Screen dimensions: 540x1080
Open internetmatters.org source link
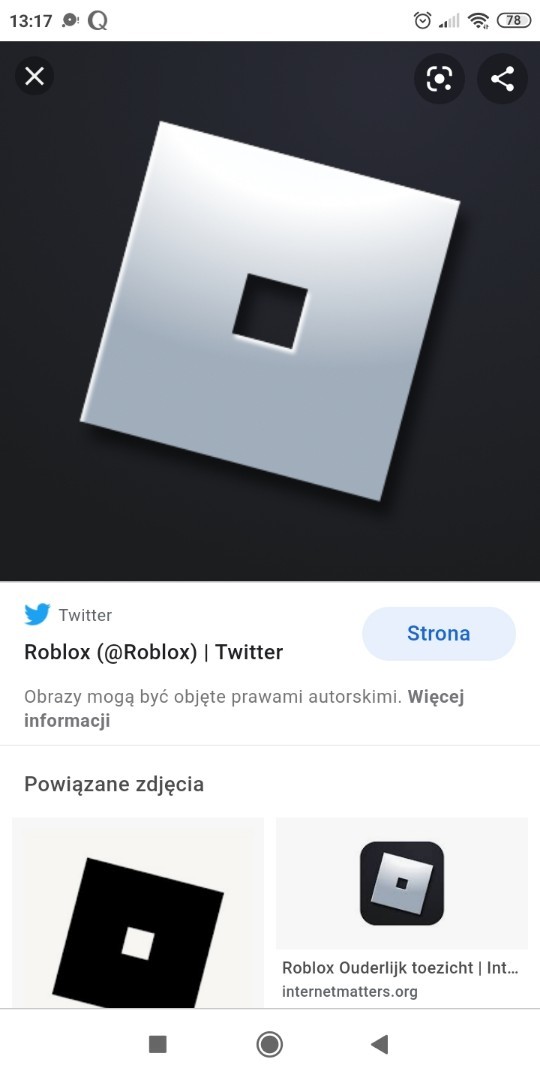pyautogui.click(x=350, y=992)
